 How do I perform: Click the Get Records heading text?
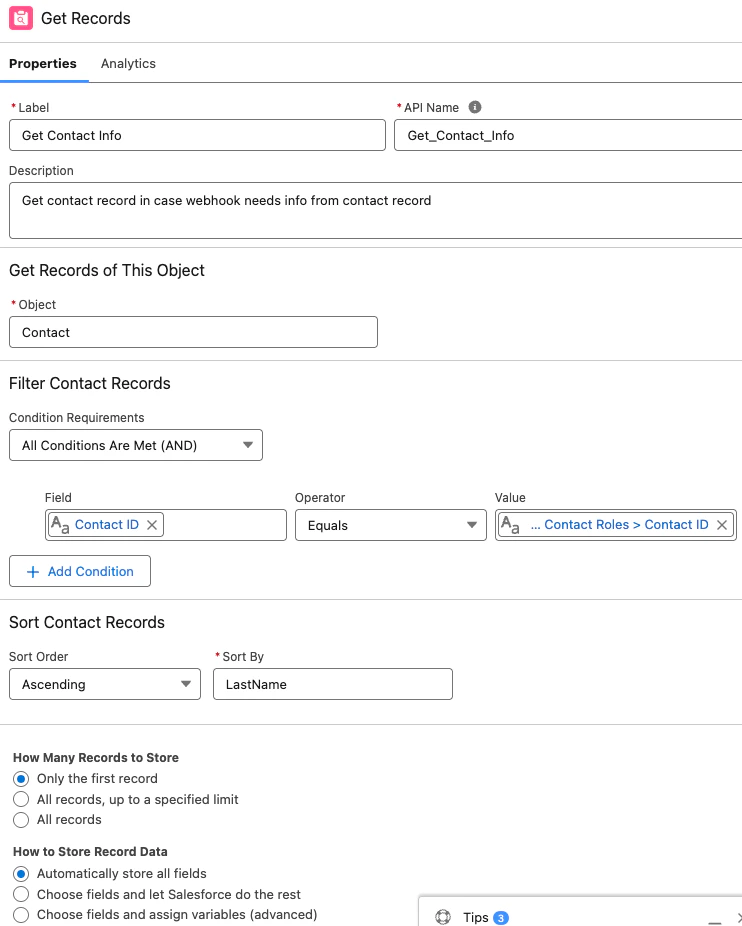tap(86, 18)
